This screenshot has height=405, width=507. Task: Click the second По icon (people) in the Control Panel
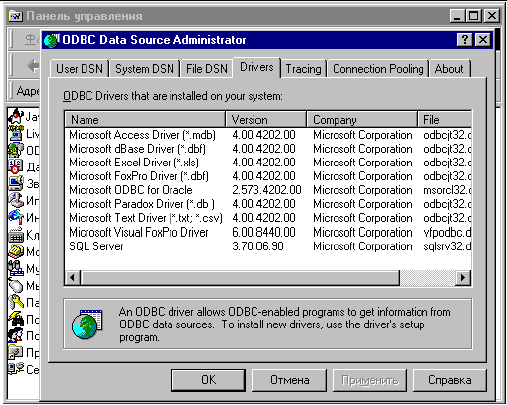point(16,335)
